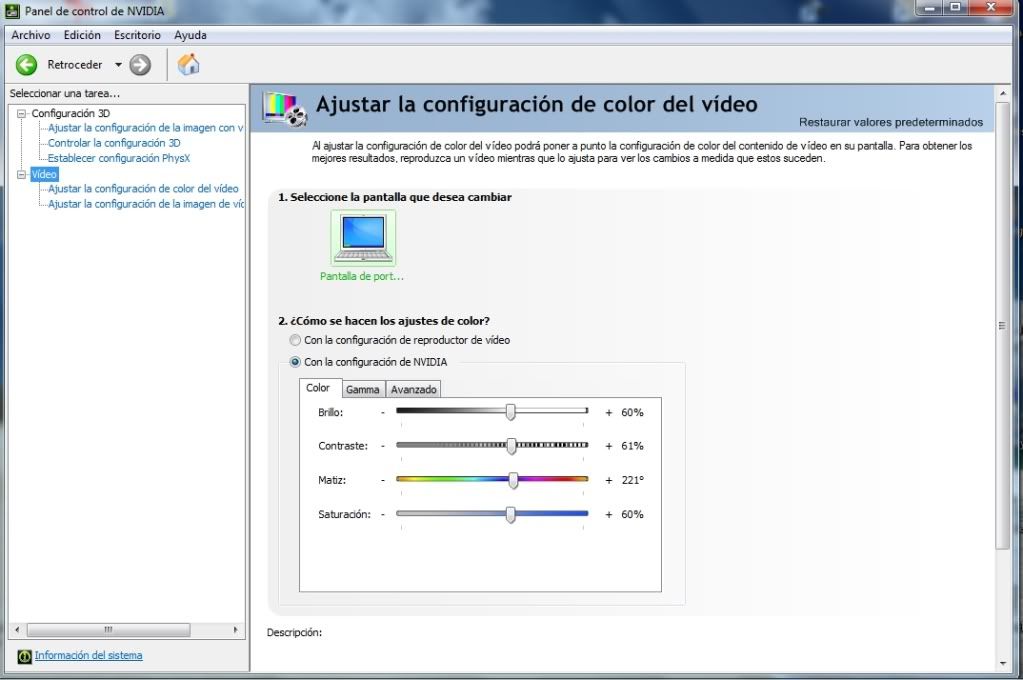
Task: Select Con la configuración de reproductor de vídeo
Action: [399, 340]
